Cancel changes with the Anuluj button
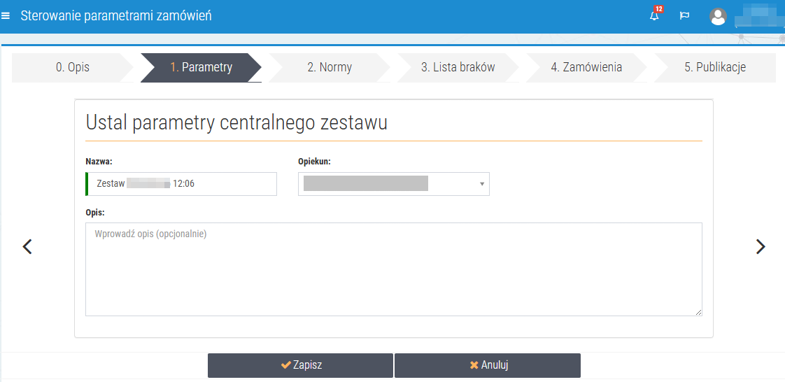Screen dimensions: 785x382 488,365
